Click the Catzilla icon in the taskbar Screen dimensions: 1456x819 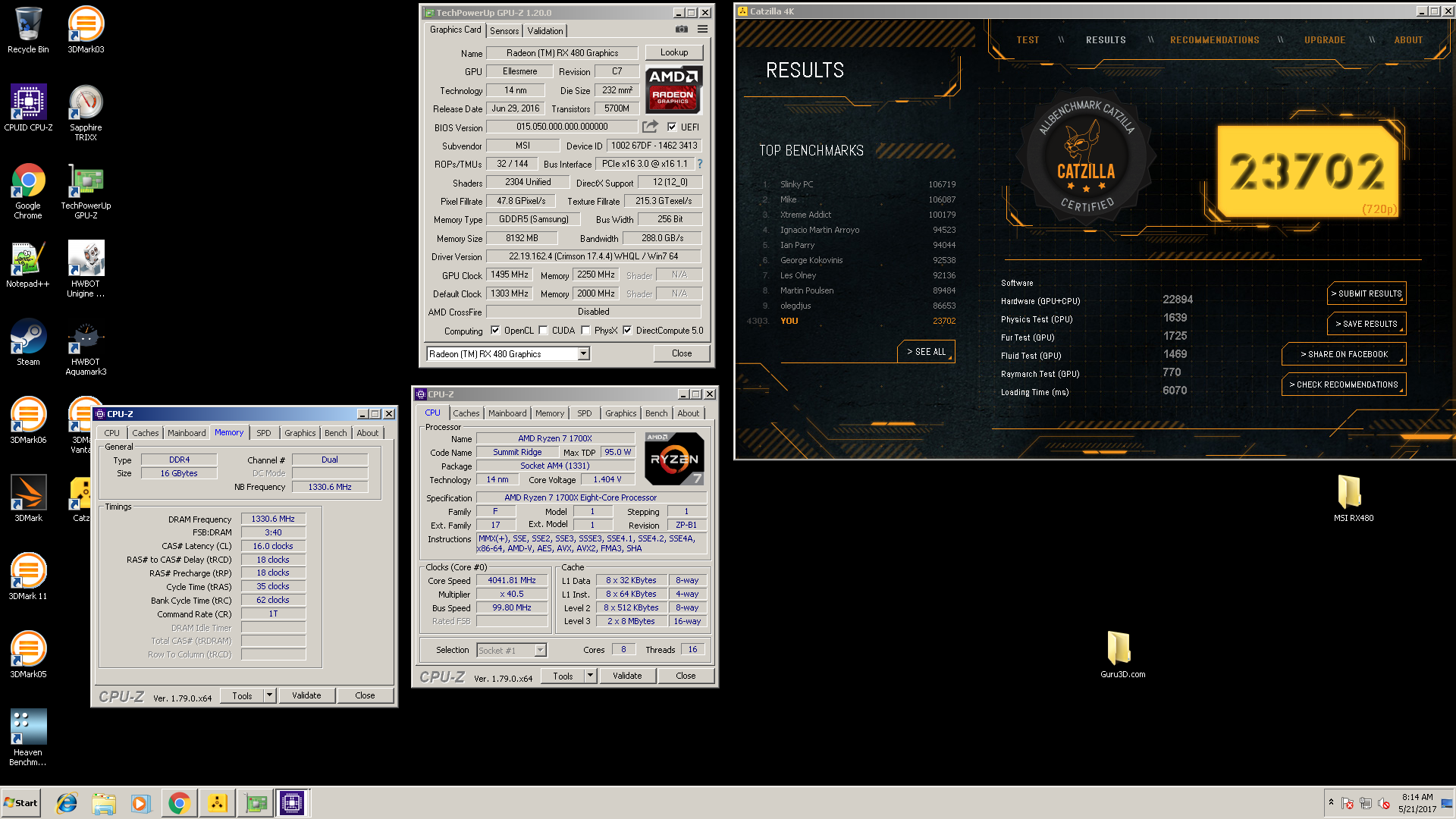[217, 803]
